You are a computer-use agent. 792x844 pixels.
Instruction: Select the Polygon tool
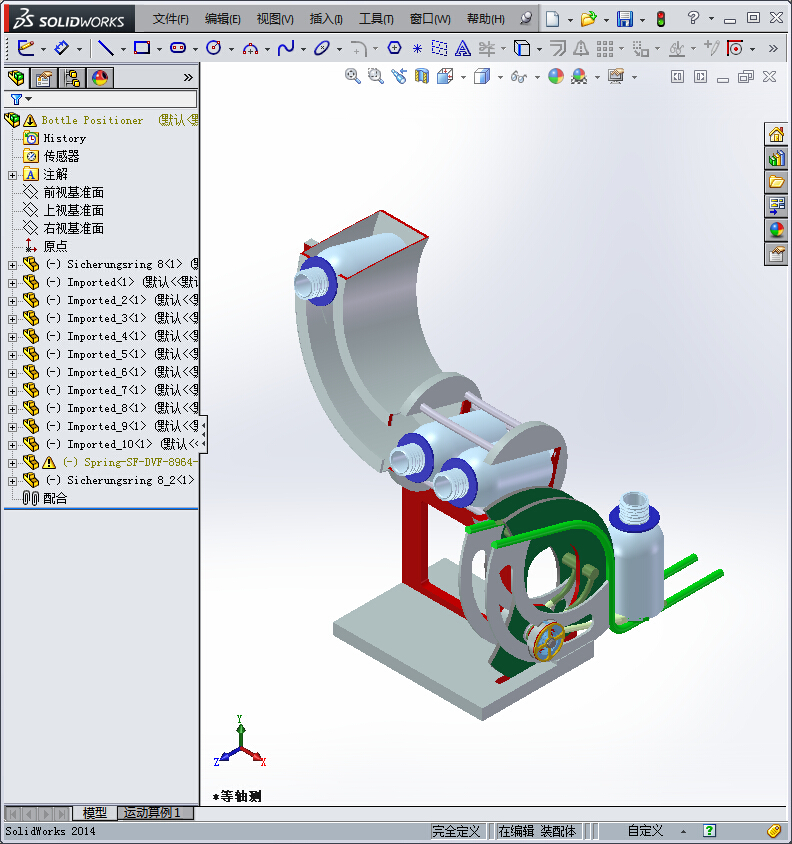pos(395,48)
